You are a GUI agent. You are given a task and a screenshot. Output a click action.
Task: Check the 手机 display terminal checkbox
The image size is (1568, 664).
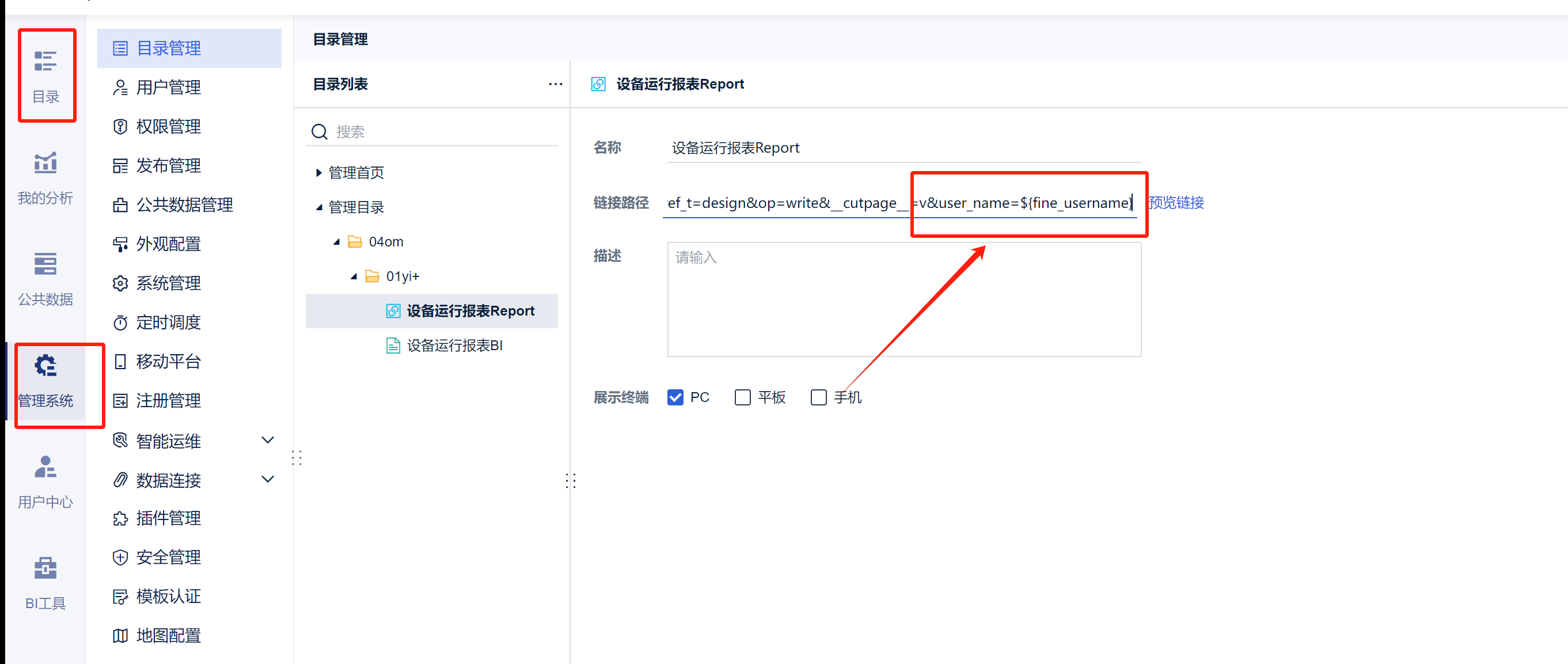pos(819,397)
